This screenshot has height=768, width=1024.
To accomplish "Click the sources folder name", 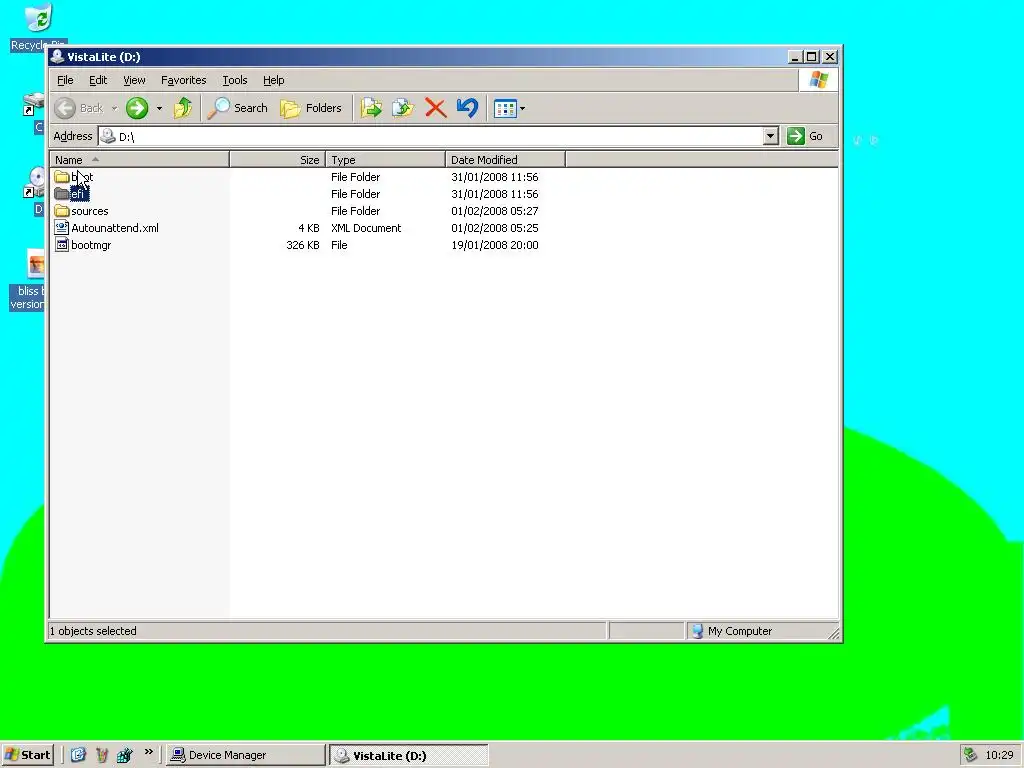I will [89, 211].
